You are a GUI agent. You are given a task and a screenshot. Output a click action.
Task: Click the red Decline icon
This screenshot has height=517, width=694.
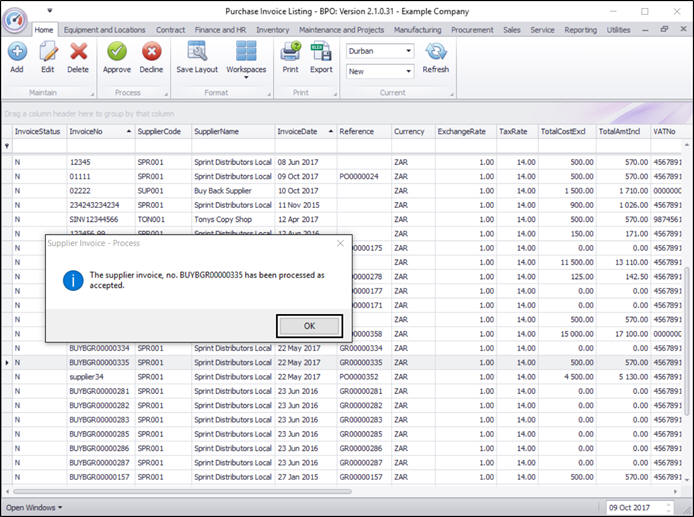point(152,51)
